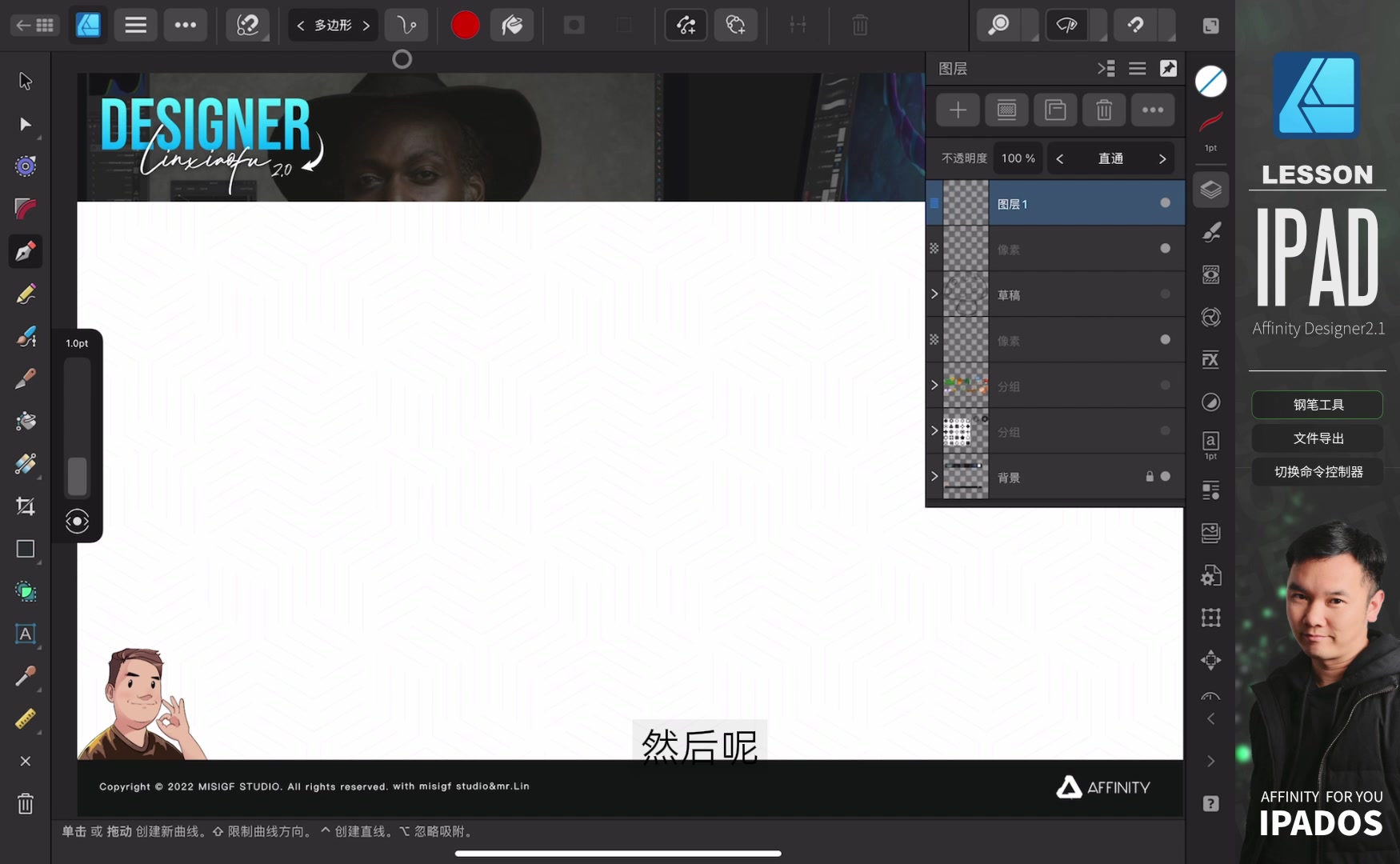This screenshot has width=1400, height=864.
Task: Unlock the 背景 layer padlock
Action: (1150, 475)
